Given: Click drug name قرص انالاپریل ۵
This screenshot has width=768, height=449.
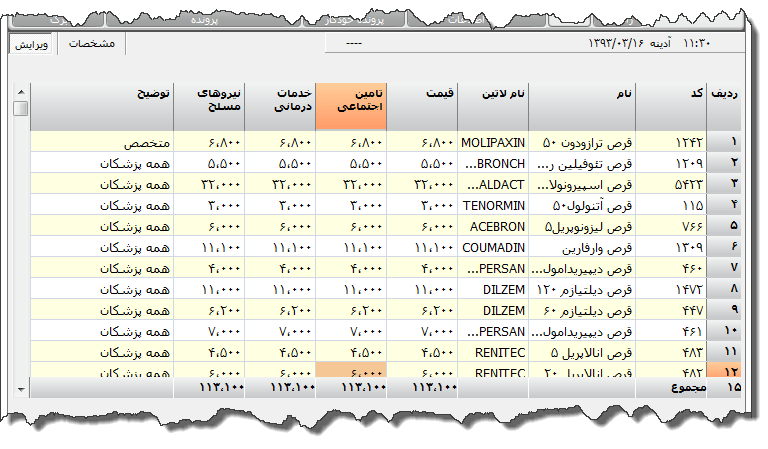Looking at the screenshot, I should (x=582, y=353).
